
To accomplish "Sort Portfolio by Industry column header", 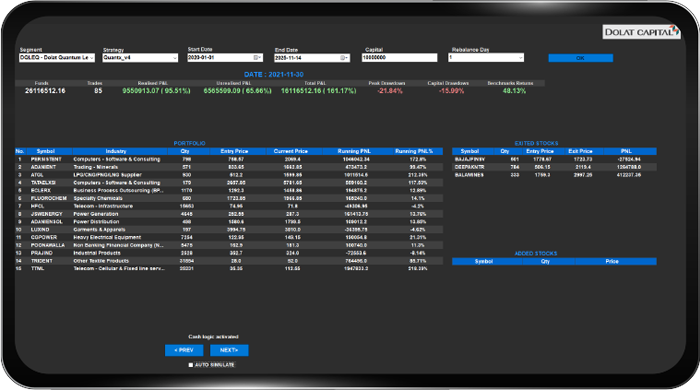I will point(116,151).
